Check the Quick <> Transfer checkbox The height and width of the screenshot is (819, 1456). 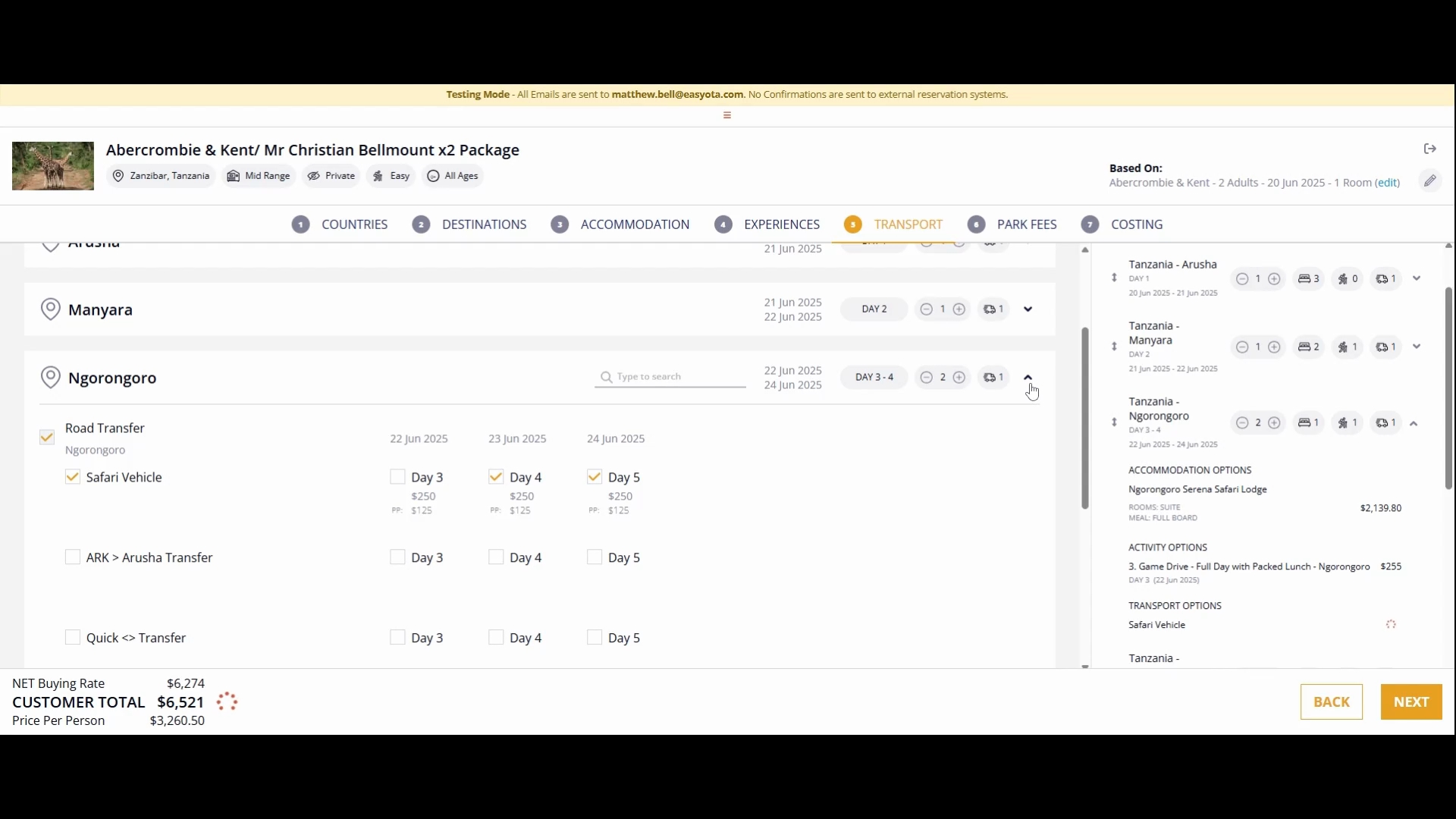click(73, 638)
